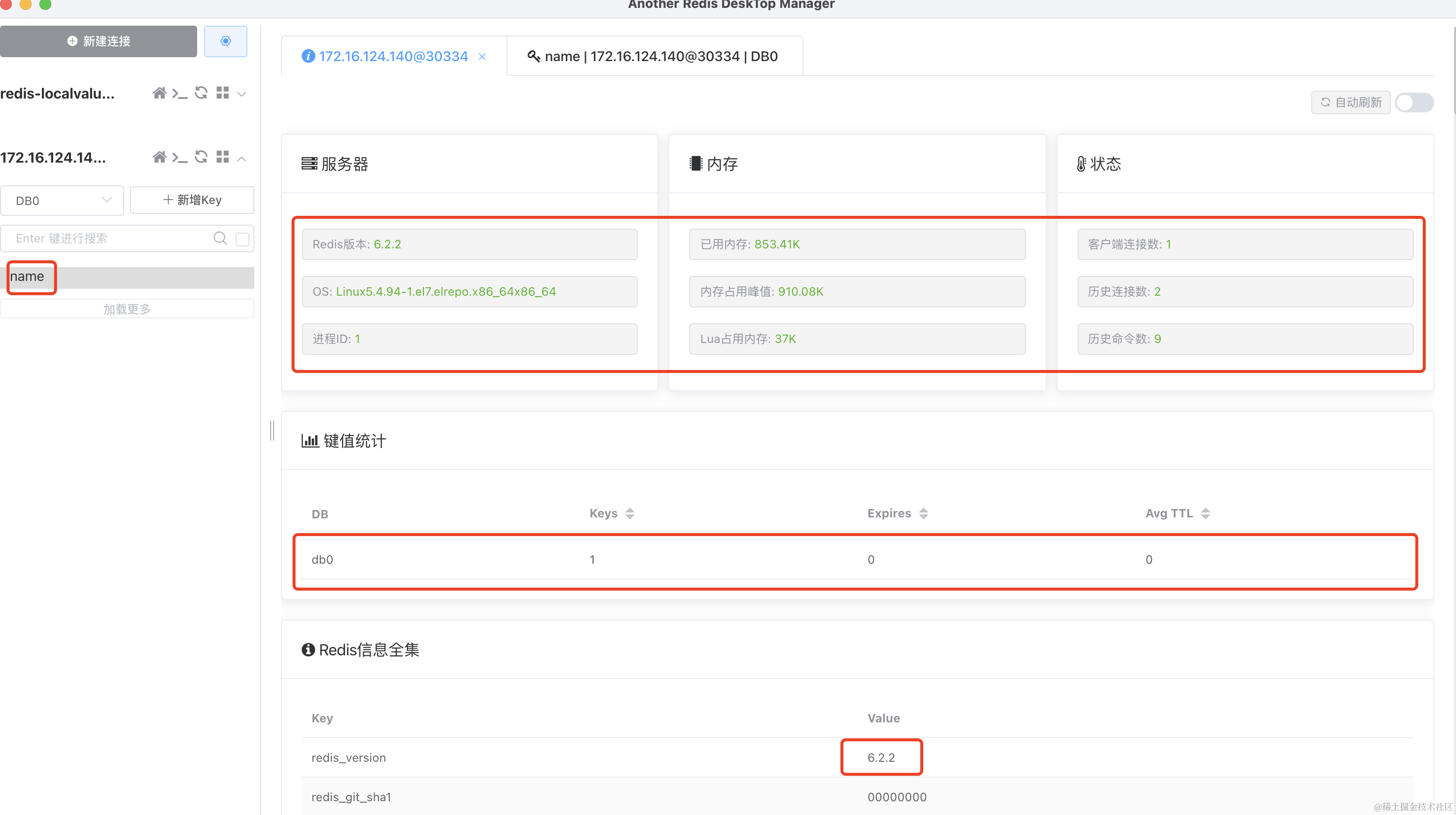
Task: Click the 新建连接 new connection button
Action: [99, 41]
